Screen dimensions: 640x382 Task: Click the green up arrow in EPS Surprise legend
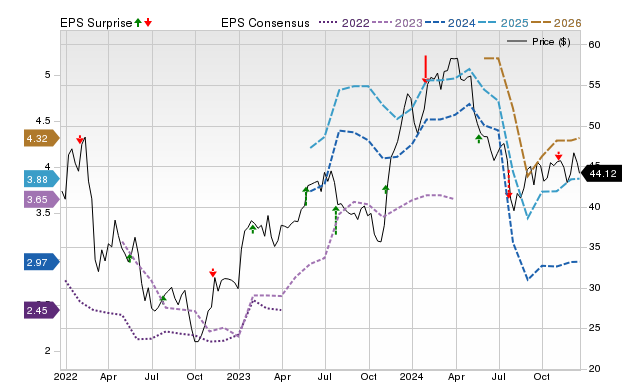138,22
